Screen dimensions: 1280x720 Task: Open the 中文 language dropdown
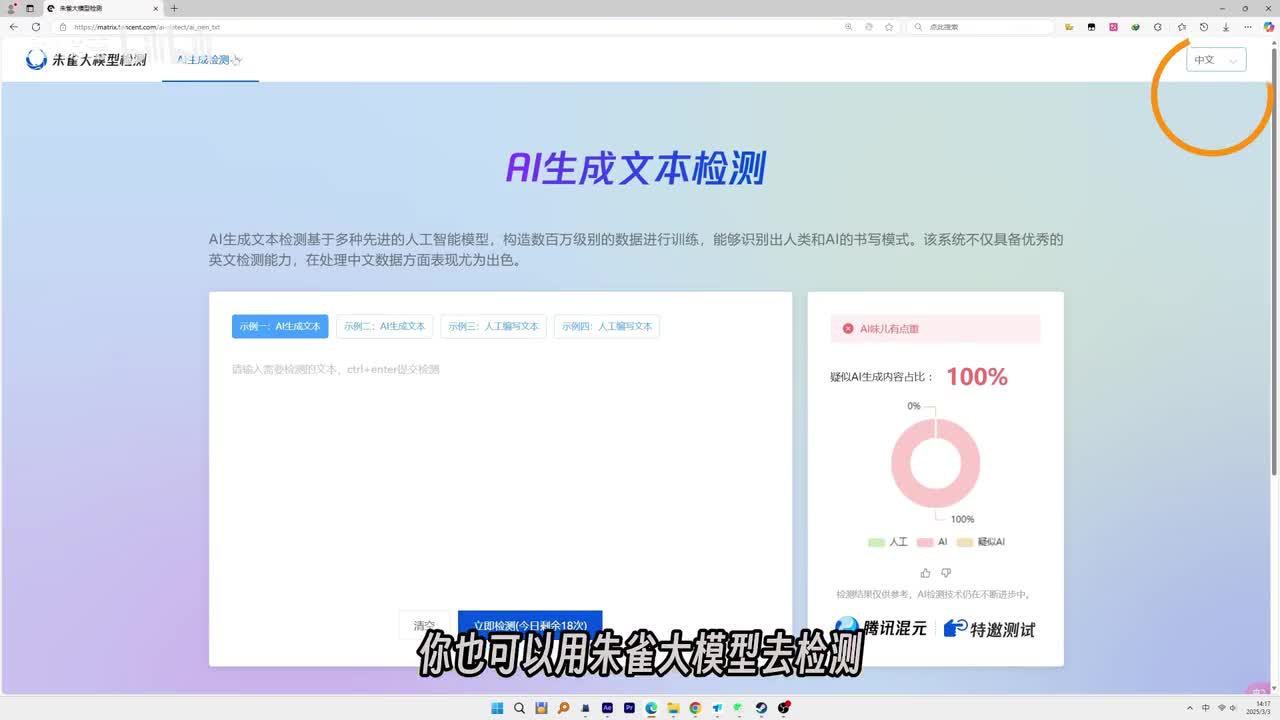coord(1216,60)
